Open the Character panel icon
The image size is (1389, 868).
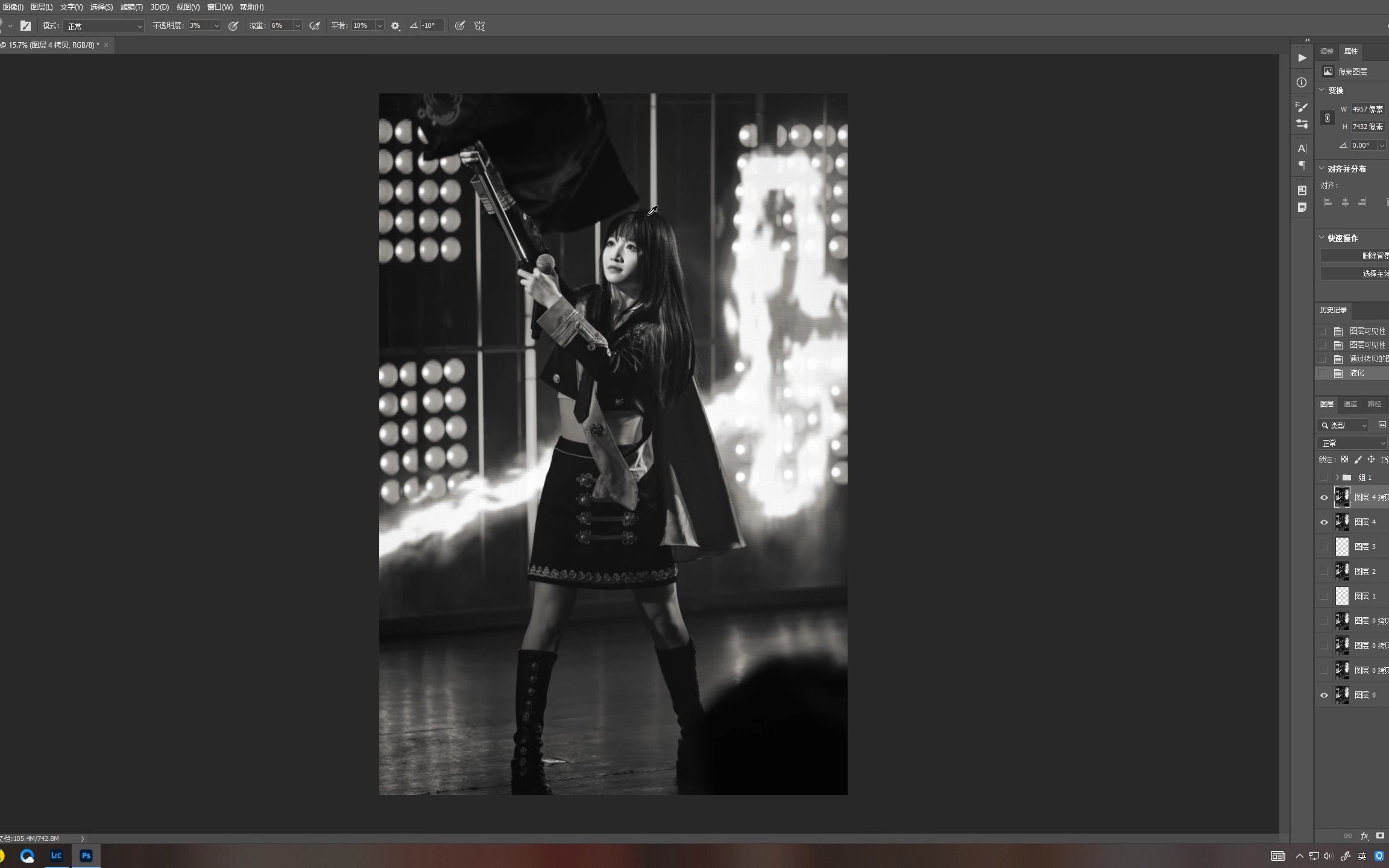pos(1302,148)
